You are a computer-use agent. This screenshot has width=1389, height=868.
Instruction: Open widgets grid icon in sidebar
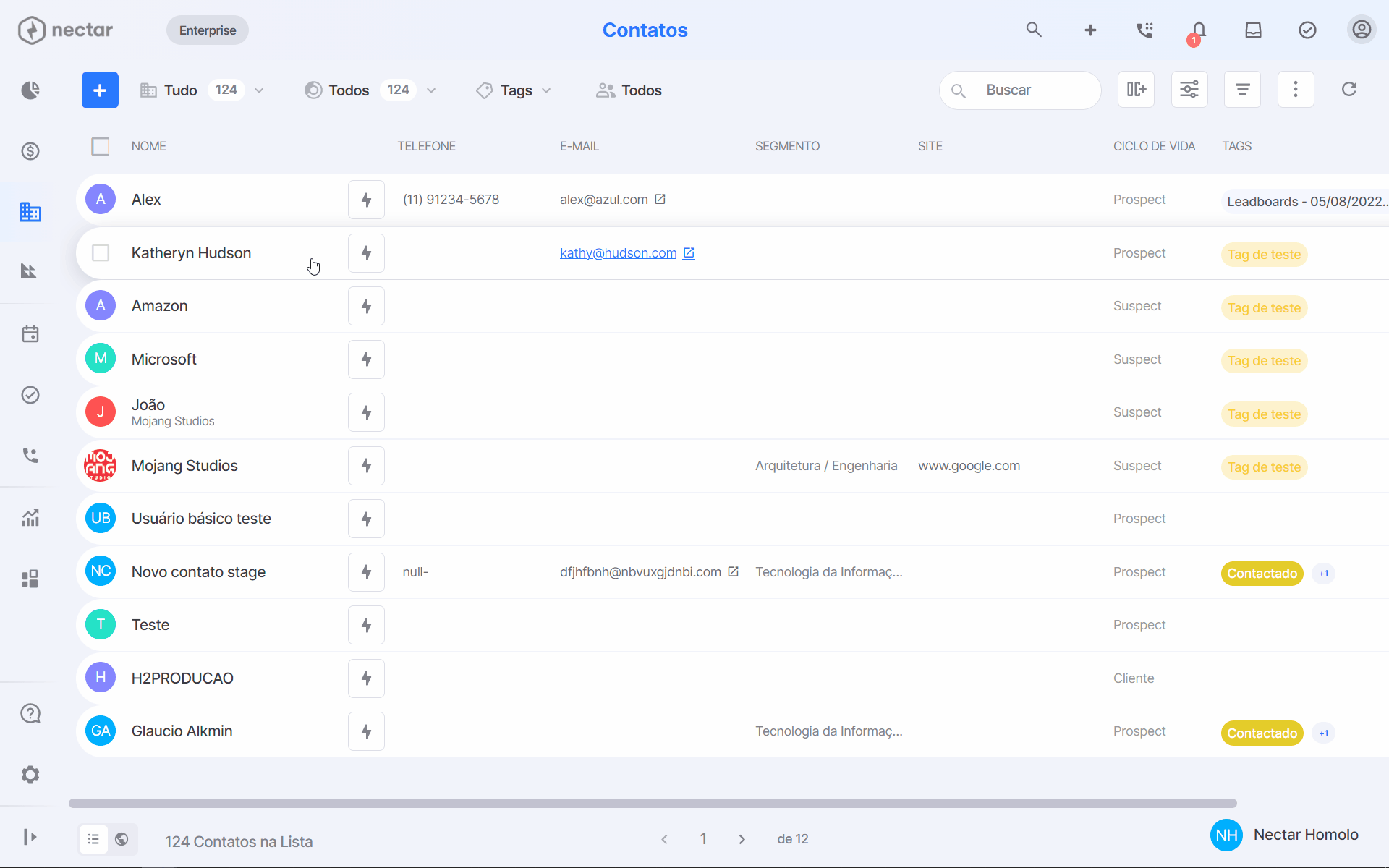click(x=30, y=579)
